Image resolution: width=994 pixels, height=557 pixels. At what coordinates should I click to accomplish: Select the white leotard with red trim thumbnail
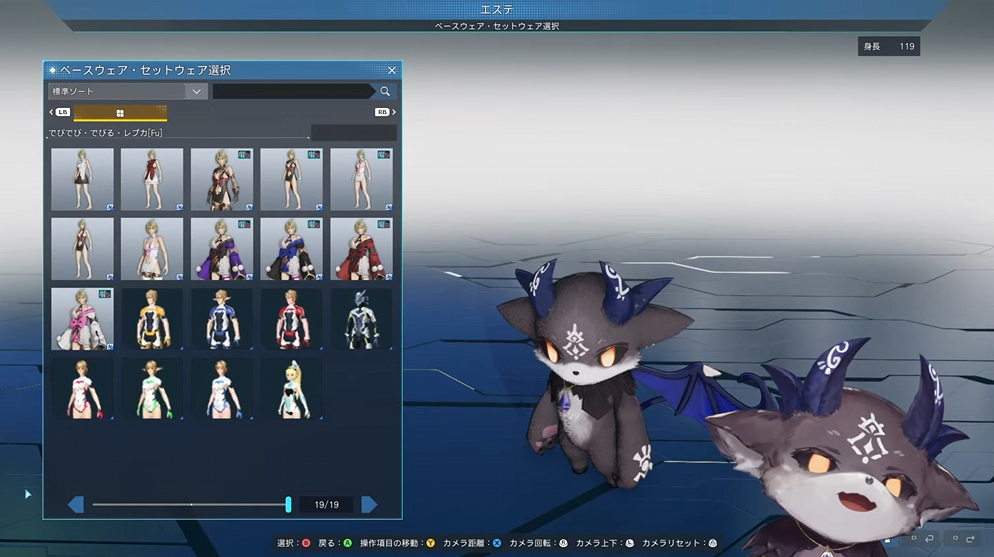[82, 388]
